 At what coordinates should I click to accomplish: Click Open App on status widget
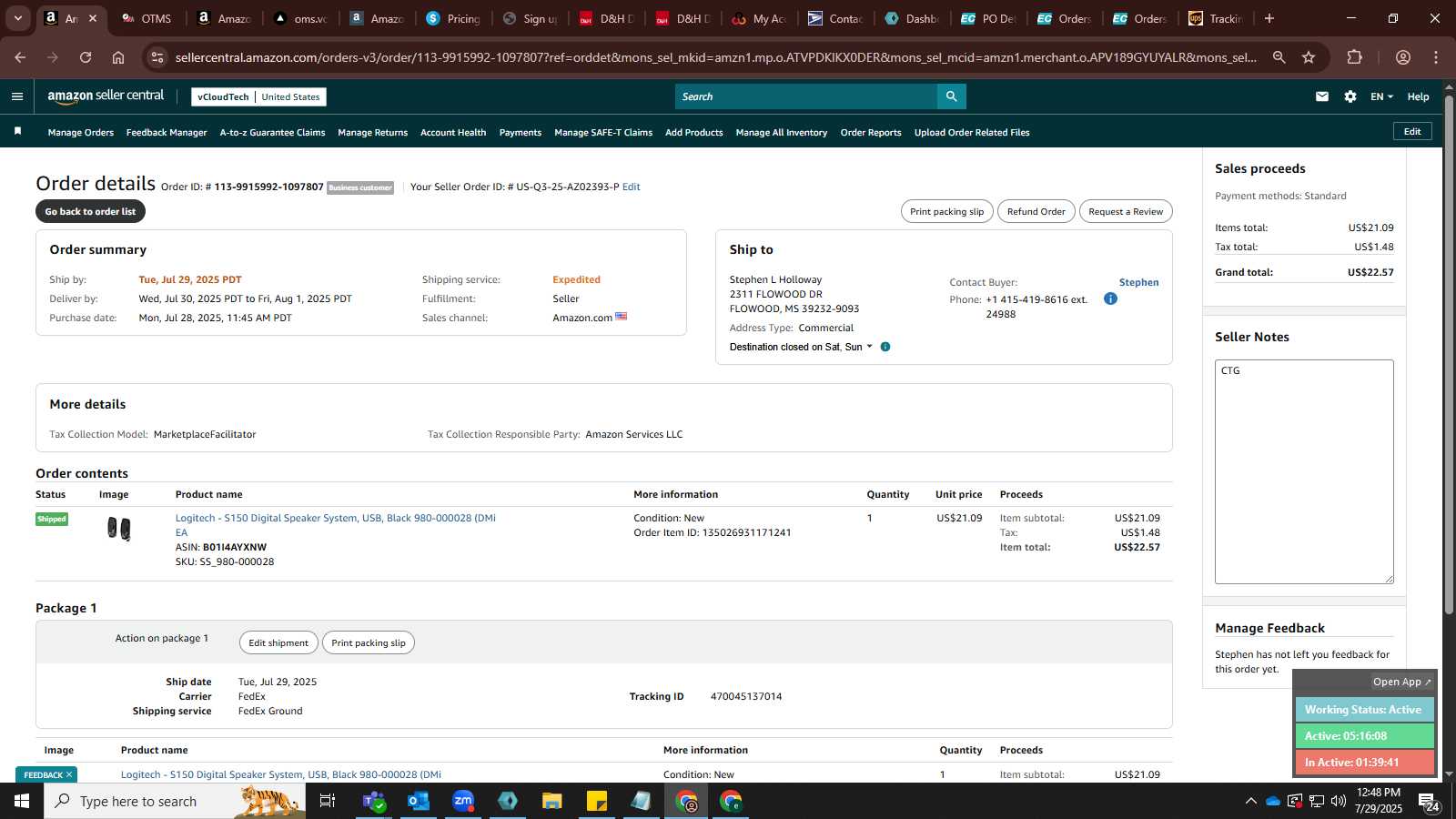(x=1401, y=682)
